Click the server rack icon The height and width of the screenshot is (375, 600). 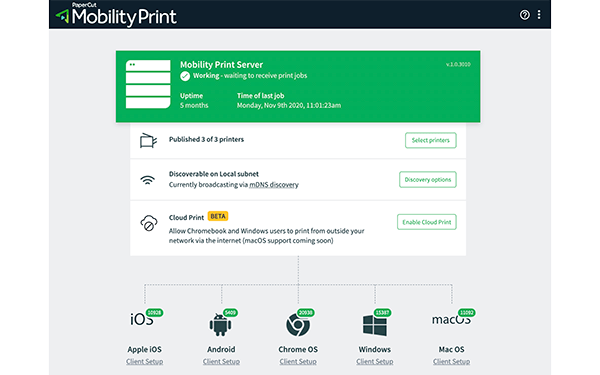click(148, 84)
